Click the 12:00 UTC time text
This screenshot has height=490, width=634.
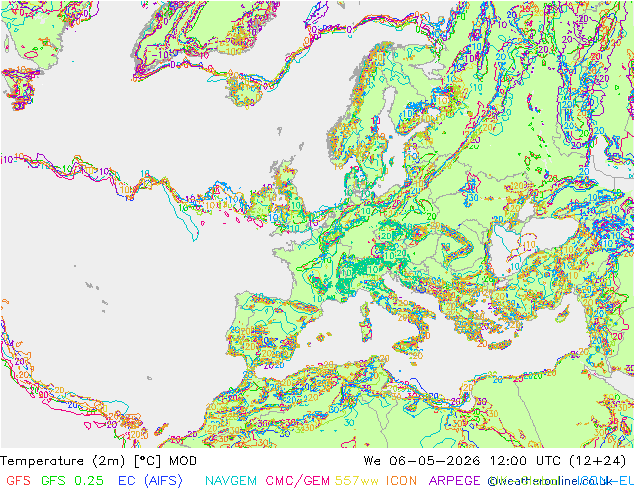click(525, 460)
